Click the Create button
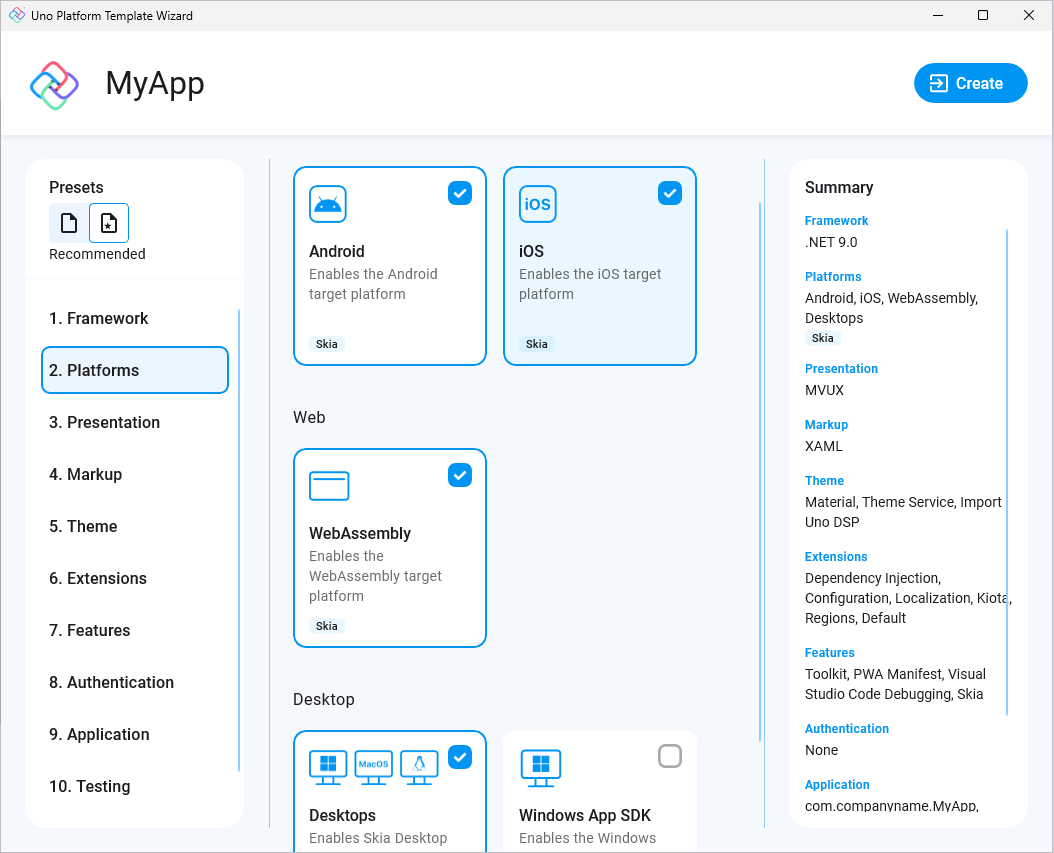This screenshot has height=853, width=1054. [x=970, y=83]
